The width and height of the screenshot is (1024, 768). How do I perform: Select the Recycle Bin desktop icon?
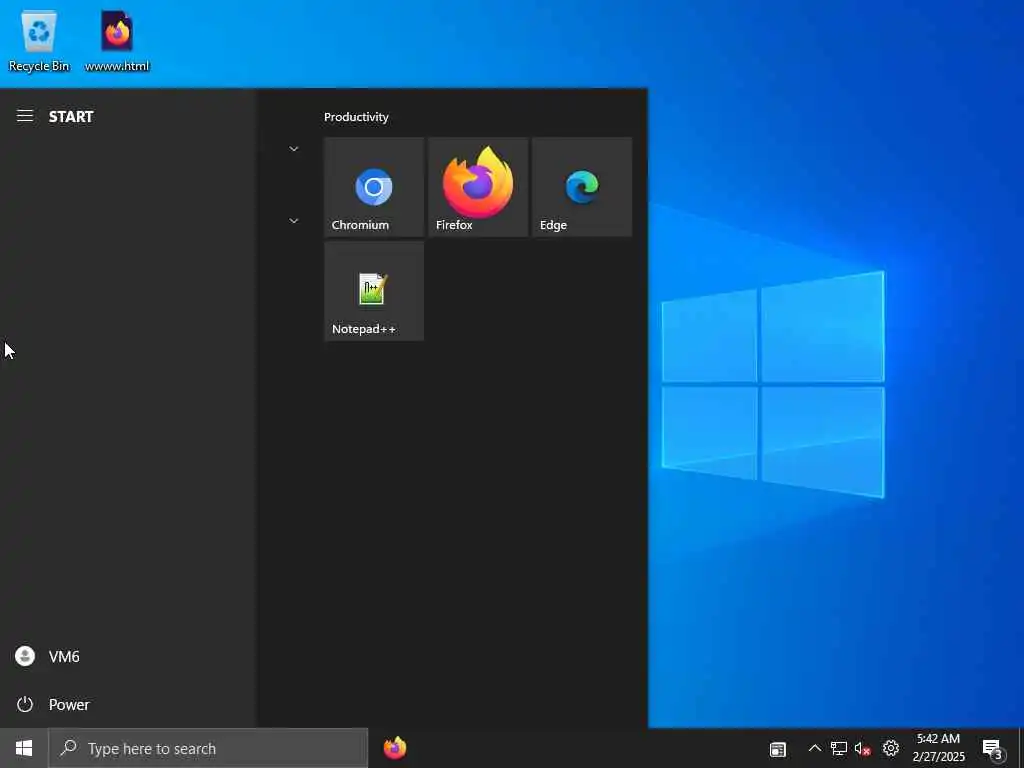[39, 42]
